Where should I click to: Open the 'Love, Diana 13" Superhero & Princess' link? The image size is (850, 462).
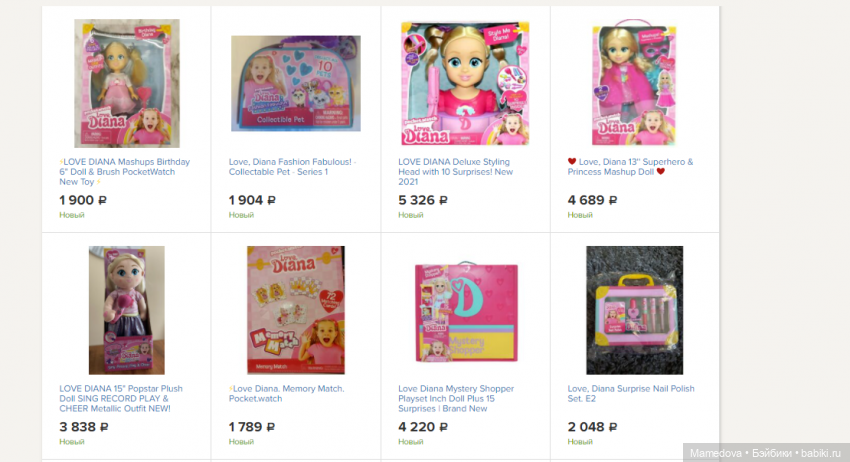(630, 166)
